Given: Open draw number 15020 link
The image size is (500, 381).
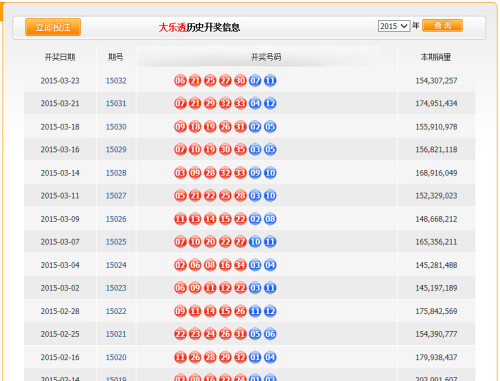Looking at the screenshot, I should point(116,357).
